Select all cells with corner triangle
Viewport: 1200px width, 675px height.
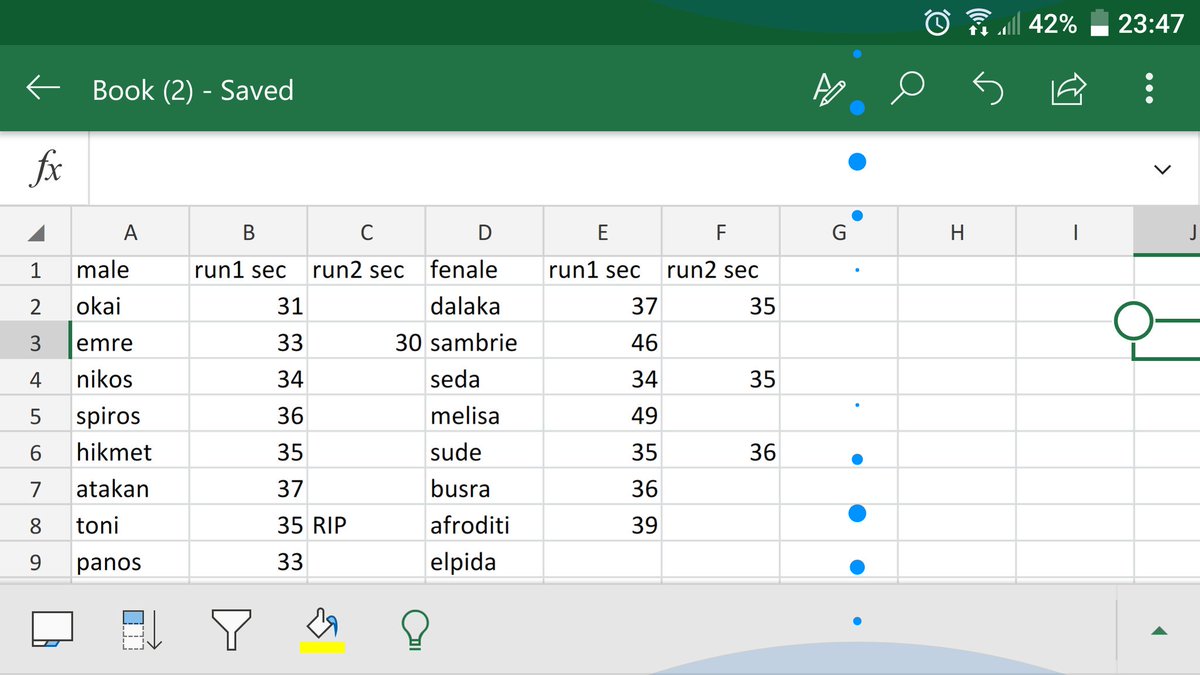coord(36,233)
